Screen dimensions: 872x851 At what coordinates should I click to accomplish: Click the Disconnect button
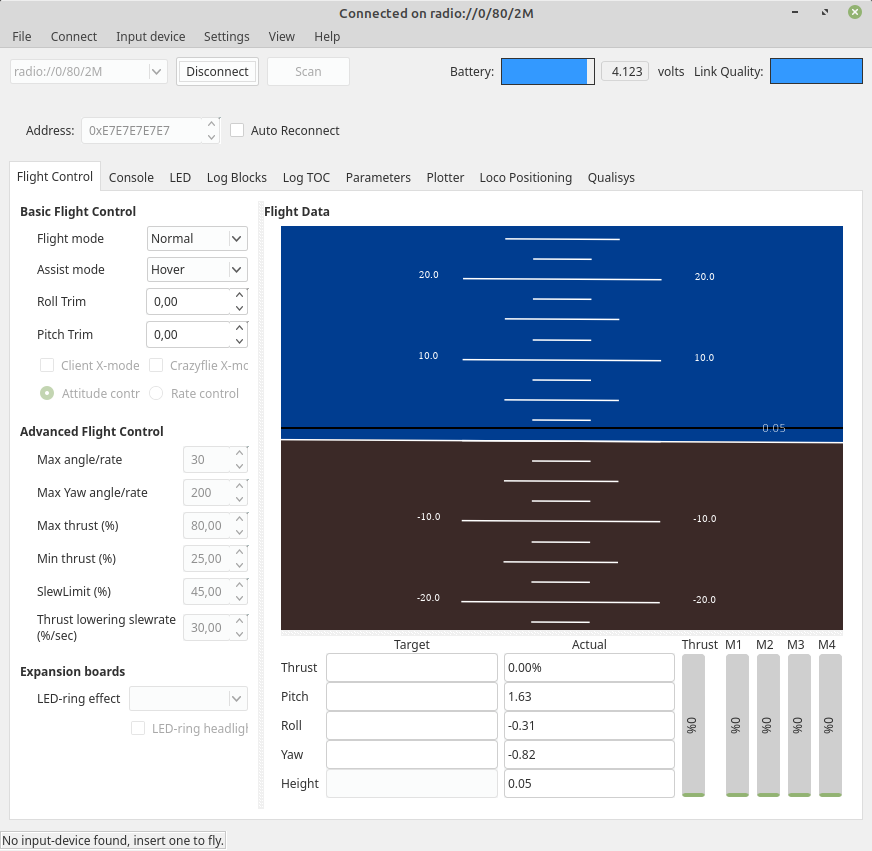tap(217, 72)
